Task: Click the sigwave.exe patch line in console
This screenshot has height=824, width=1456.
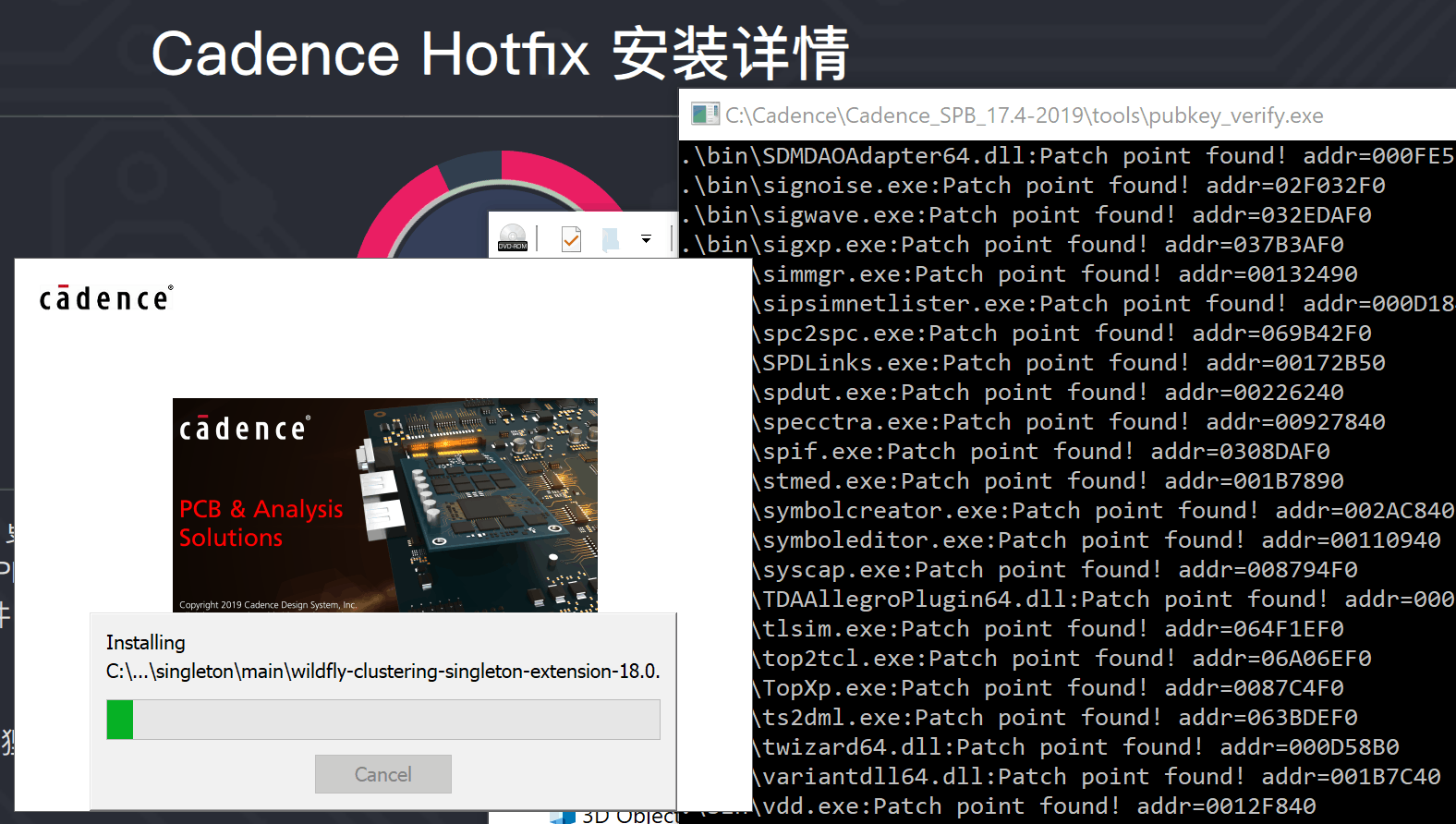Action: (x=1026, y=214)
